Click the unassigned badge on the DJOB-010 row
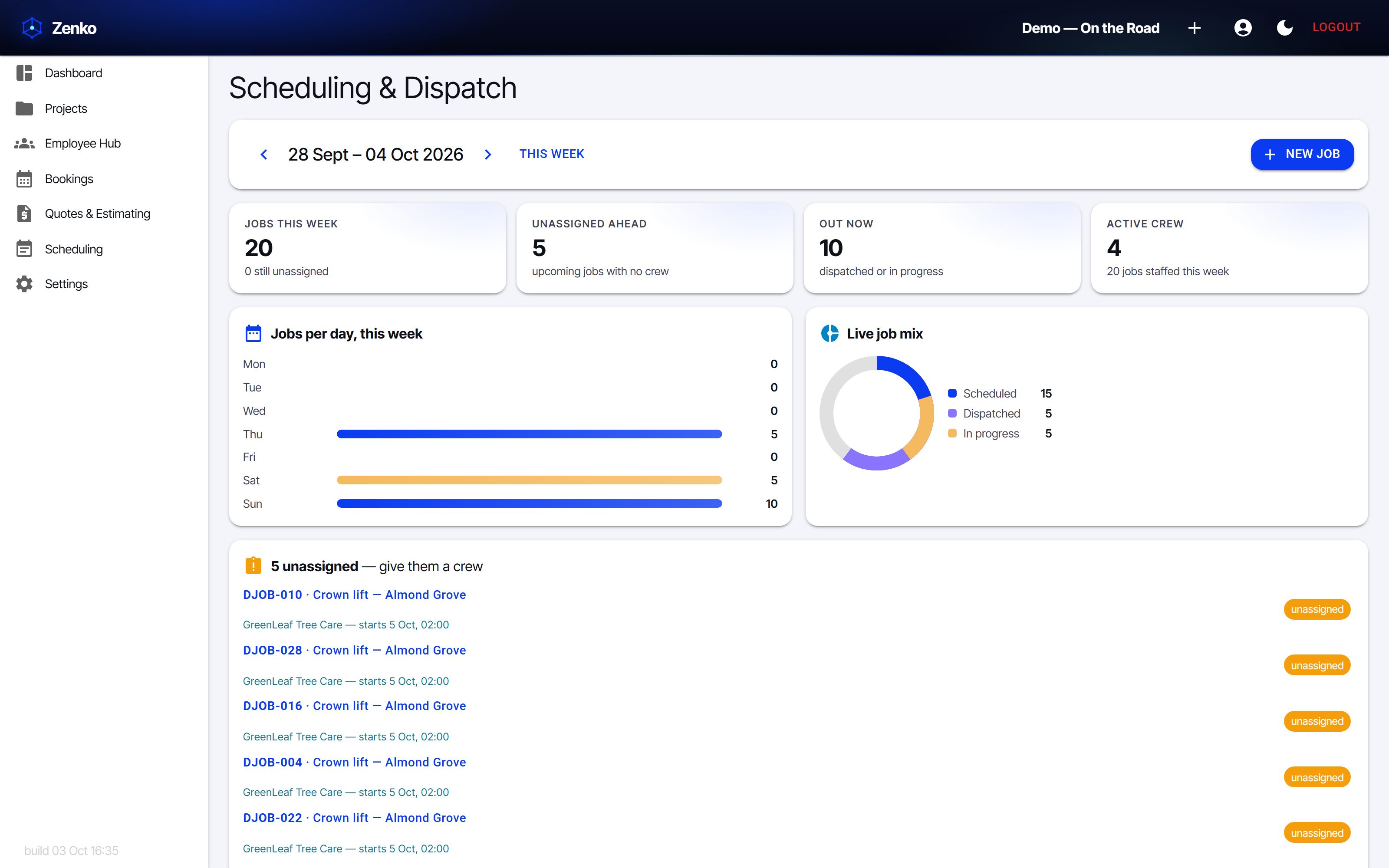Viewport: 1389px width, 868px height. click(1317, 609)
